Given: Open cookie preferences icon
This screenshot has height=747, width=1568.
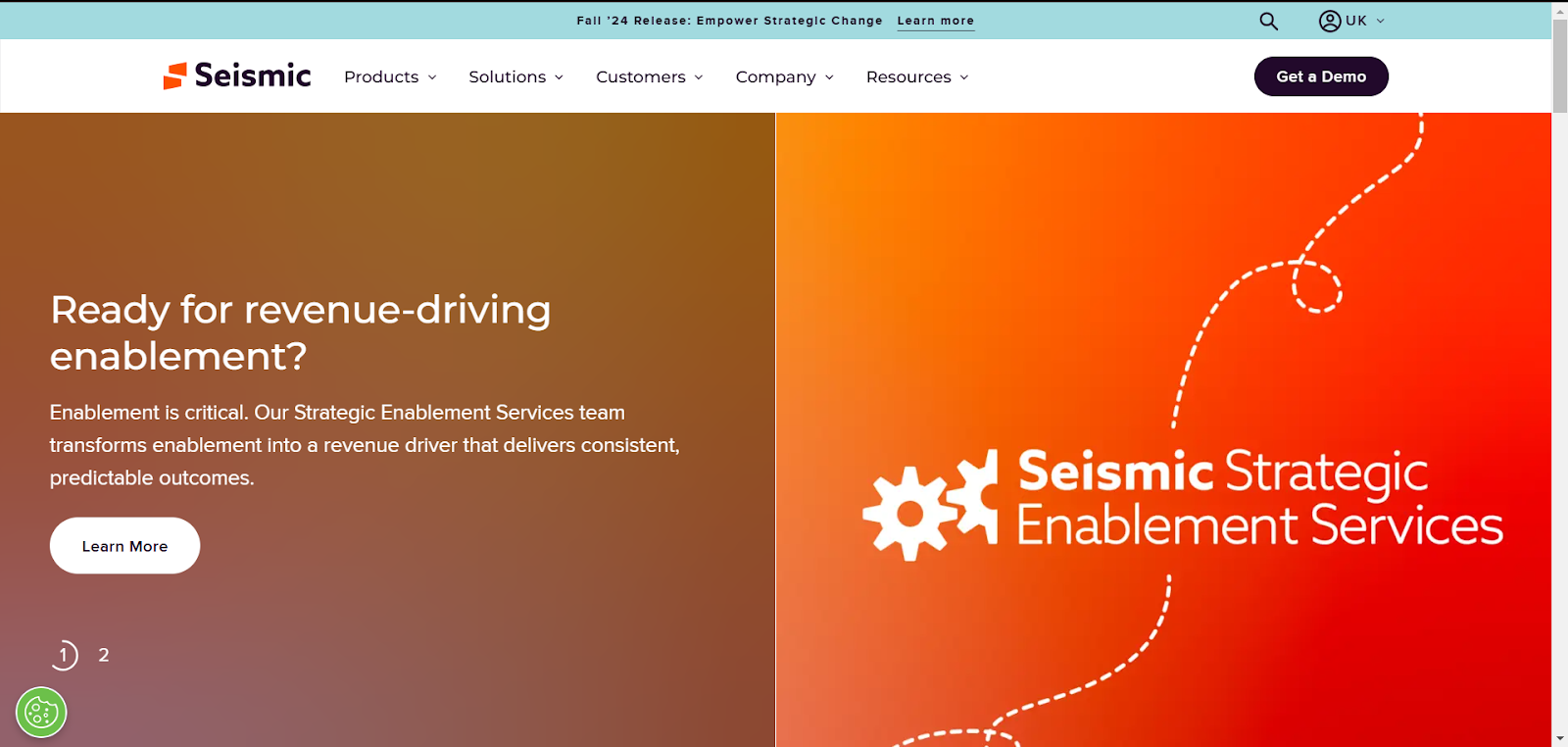Looking at the screenshot, I should pyautogui.click(x=41, y=712).
